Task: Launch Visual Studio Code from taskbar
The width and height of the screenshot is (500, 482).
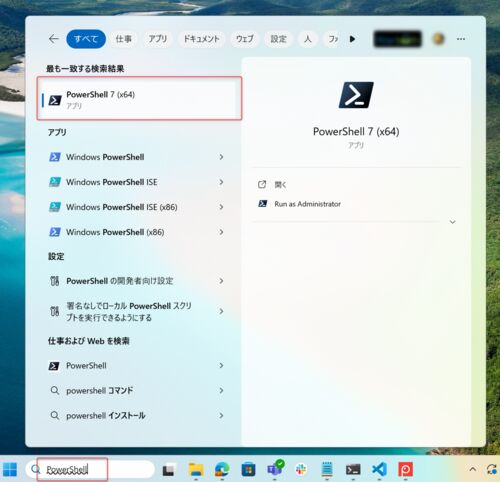Action: [379, 470]
